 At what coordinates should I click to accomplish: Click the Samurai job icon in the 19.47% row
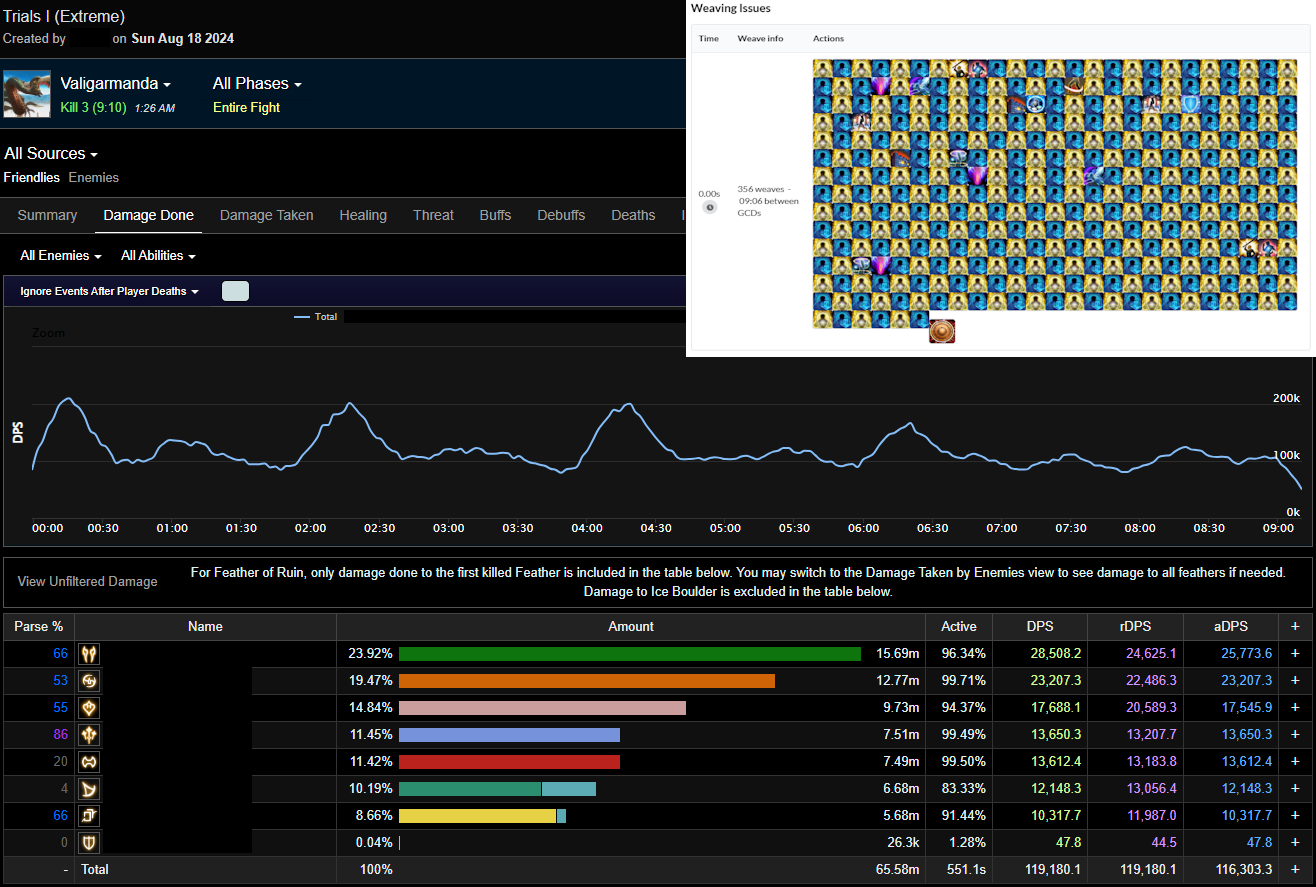(89, 681)
